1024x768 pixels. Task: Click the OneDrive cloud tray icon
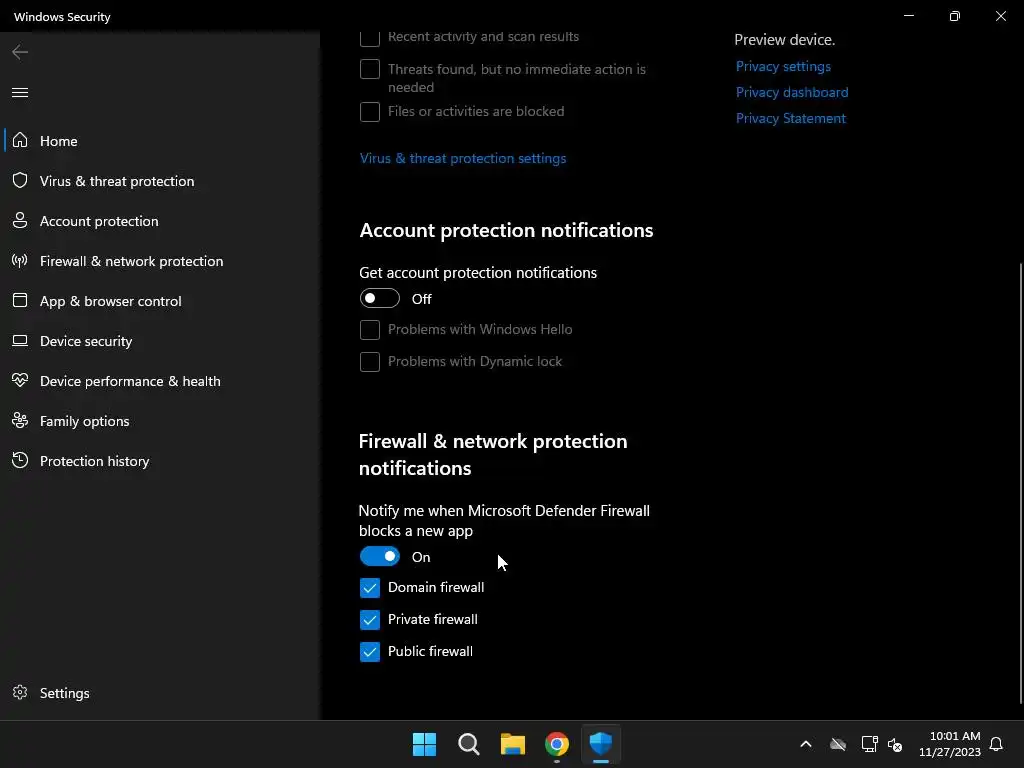click(838, 744)
